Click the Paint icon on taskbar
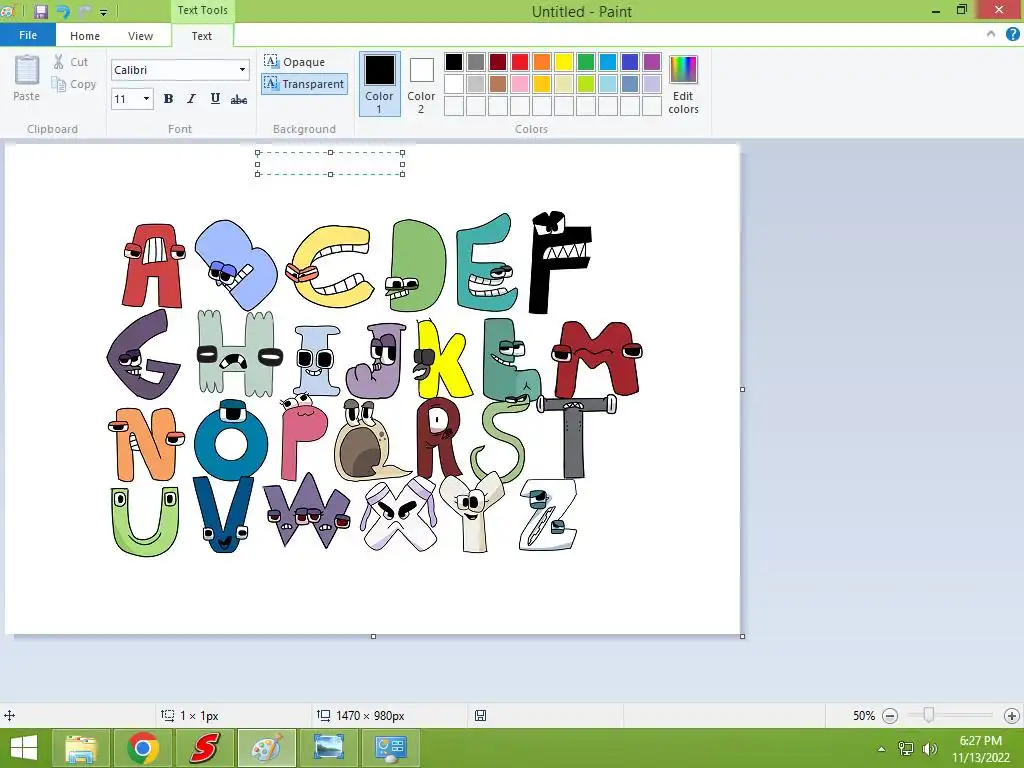This screenshot has height=768, width=1024. (x=266, y=748)
